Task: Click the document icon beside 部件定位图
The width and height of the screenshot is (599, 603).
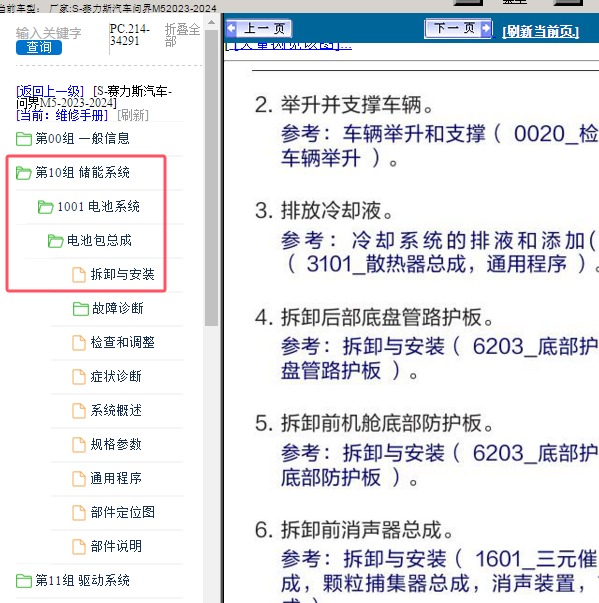Action: pos(79,513)
